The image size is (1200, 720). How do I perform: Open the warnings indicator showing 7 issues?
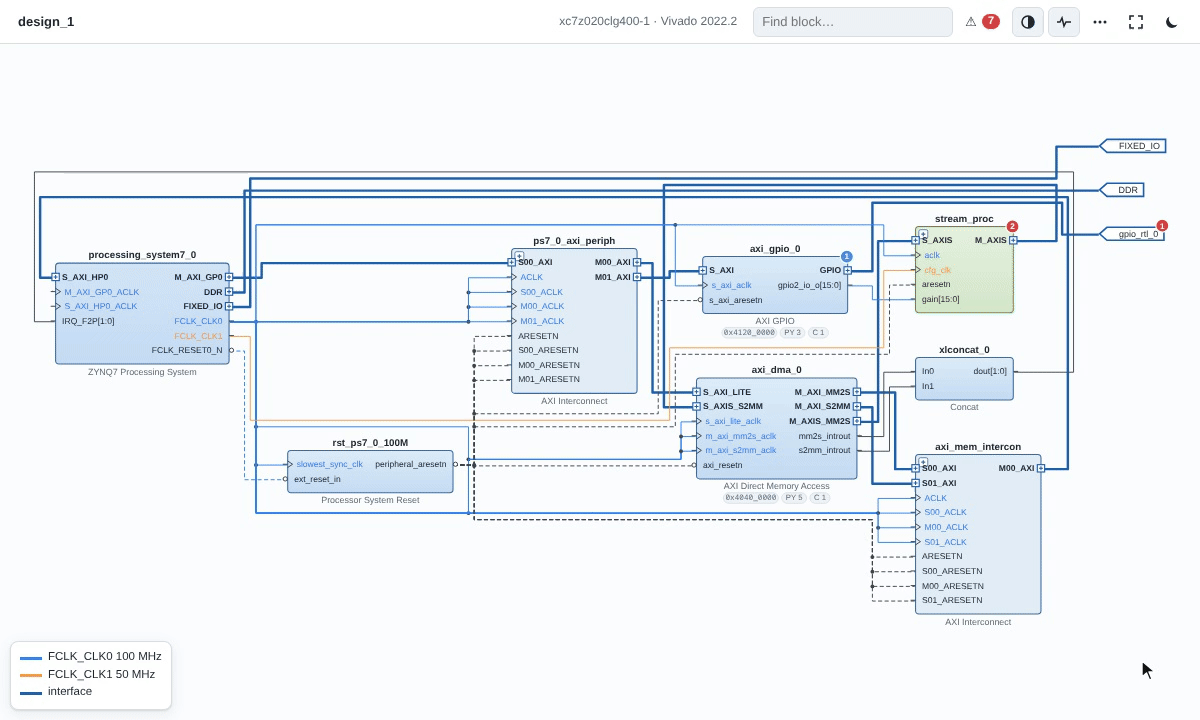982,21
